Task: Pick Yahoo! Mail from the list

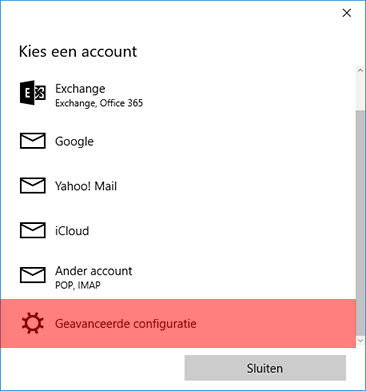Action: [x=178, y=185]
